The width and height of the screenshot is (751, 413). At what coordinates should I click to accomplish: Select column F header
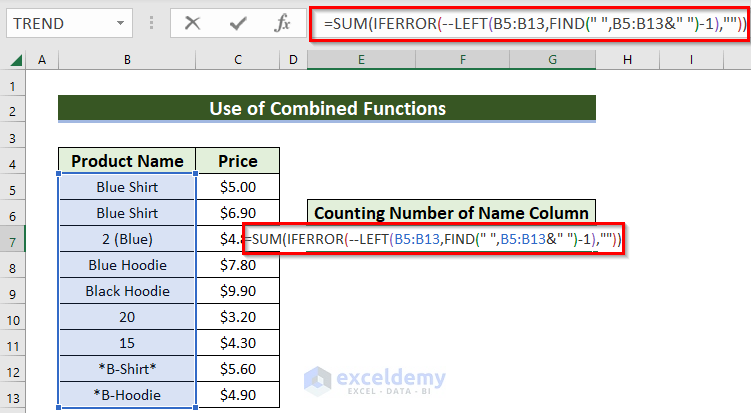point(463,60)
